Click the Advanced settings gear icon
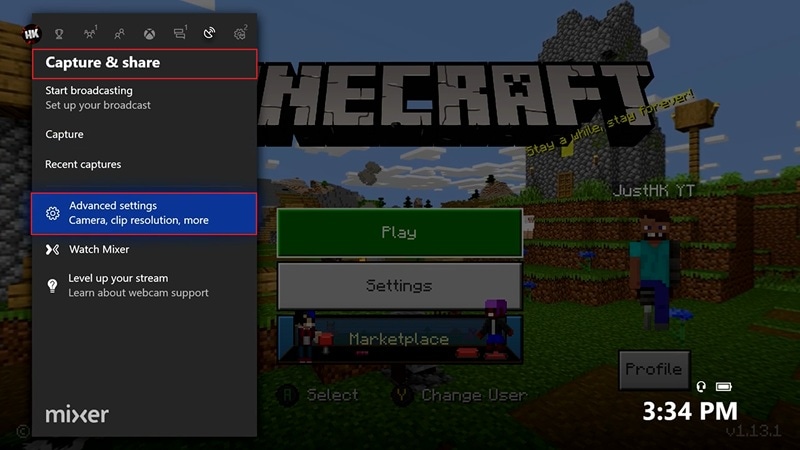800x450 pixels. tap(53, 213)
